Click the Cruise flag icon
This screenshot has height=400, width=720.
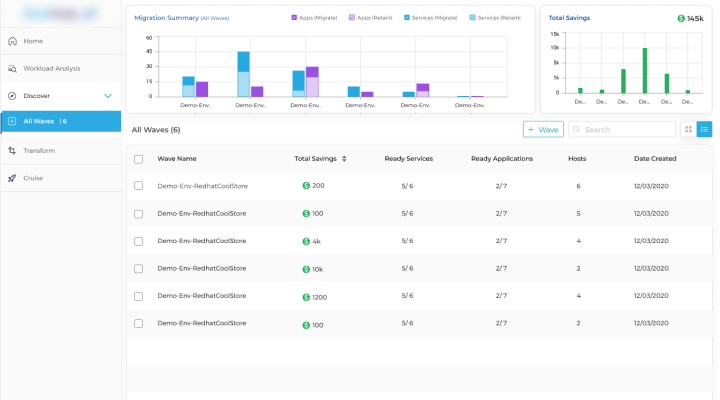coord(12,178)
